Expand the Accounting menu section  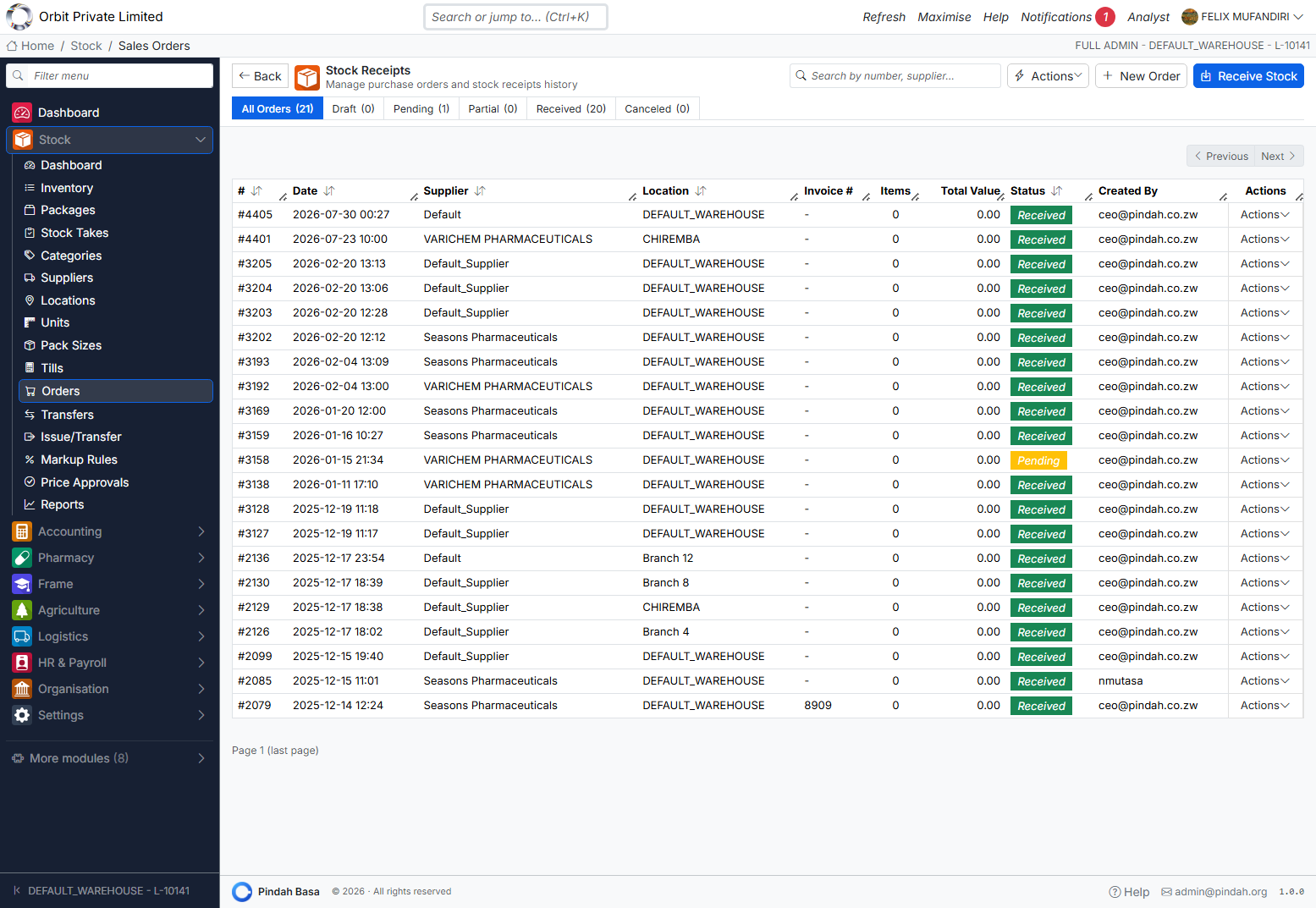(201, 531)
